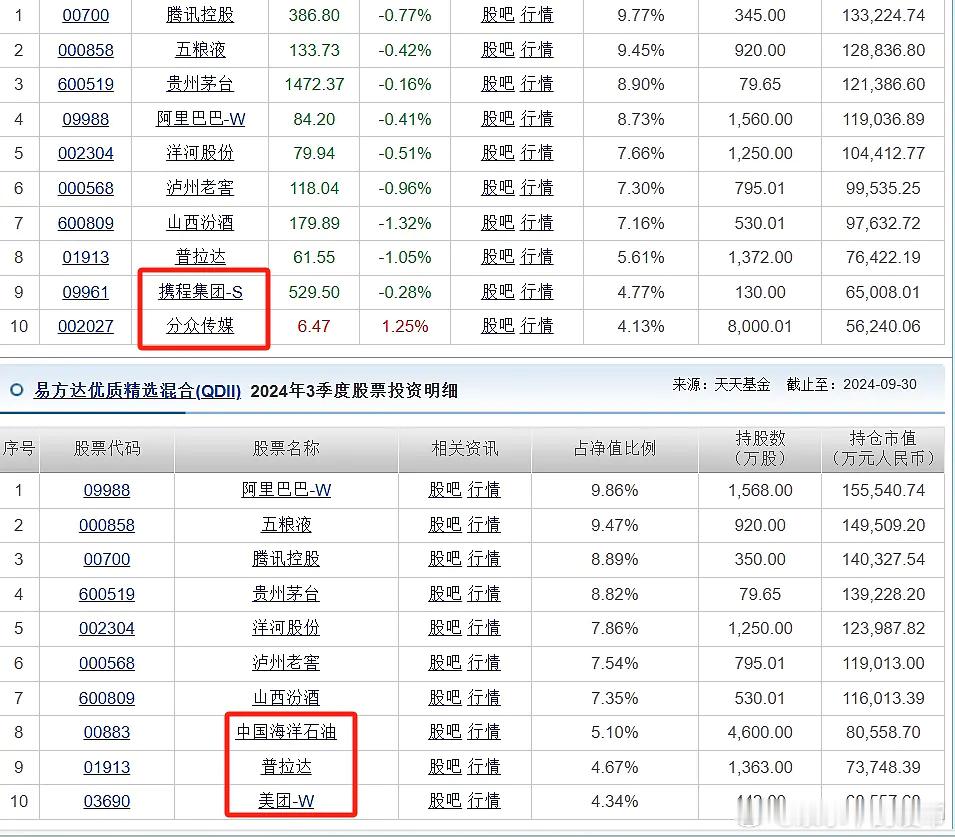Image resolution: width=955 pixels, height=837 pixels.
Task: Open stock code 00700 in lower table
Action: click(107, 559)
